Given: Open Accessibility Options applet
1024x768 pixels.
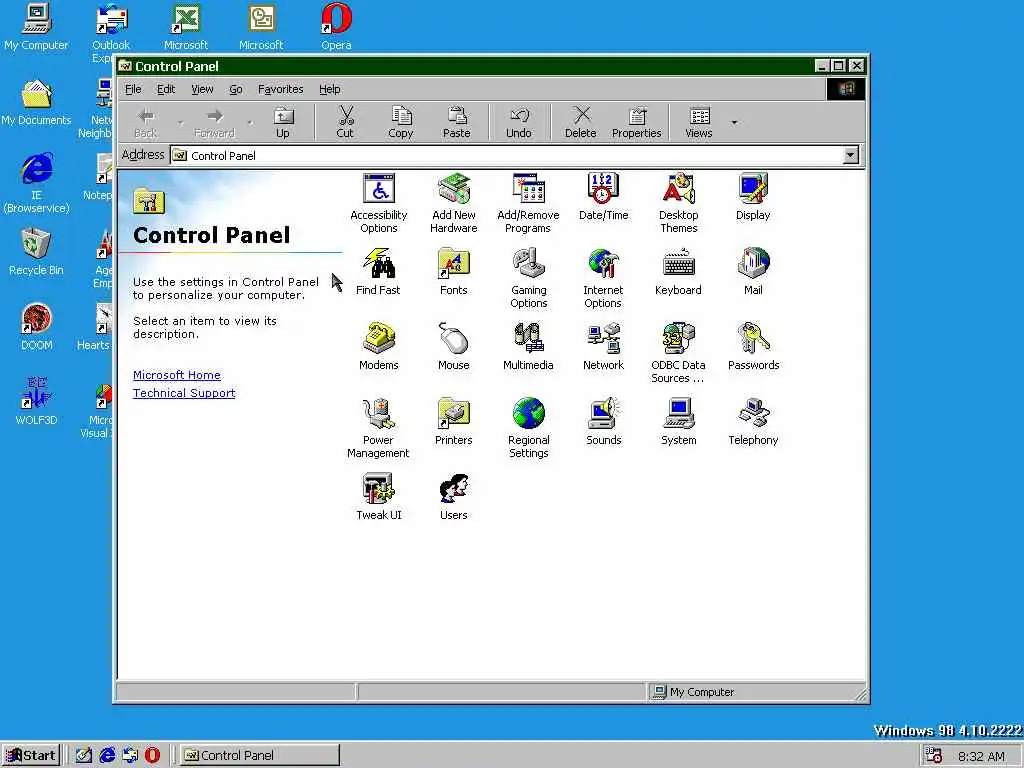Looking at the screenshot, I should click(379, 202).
